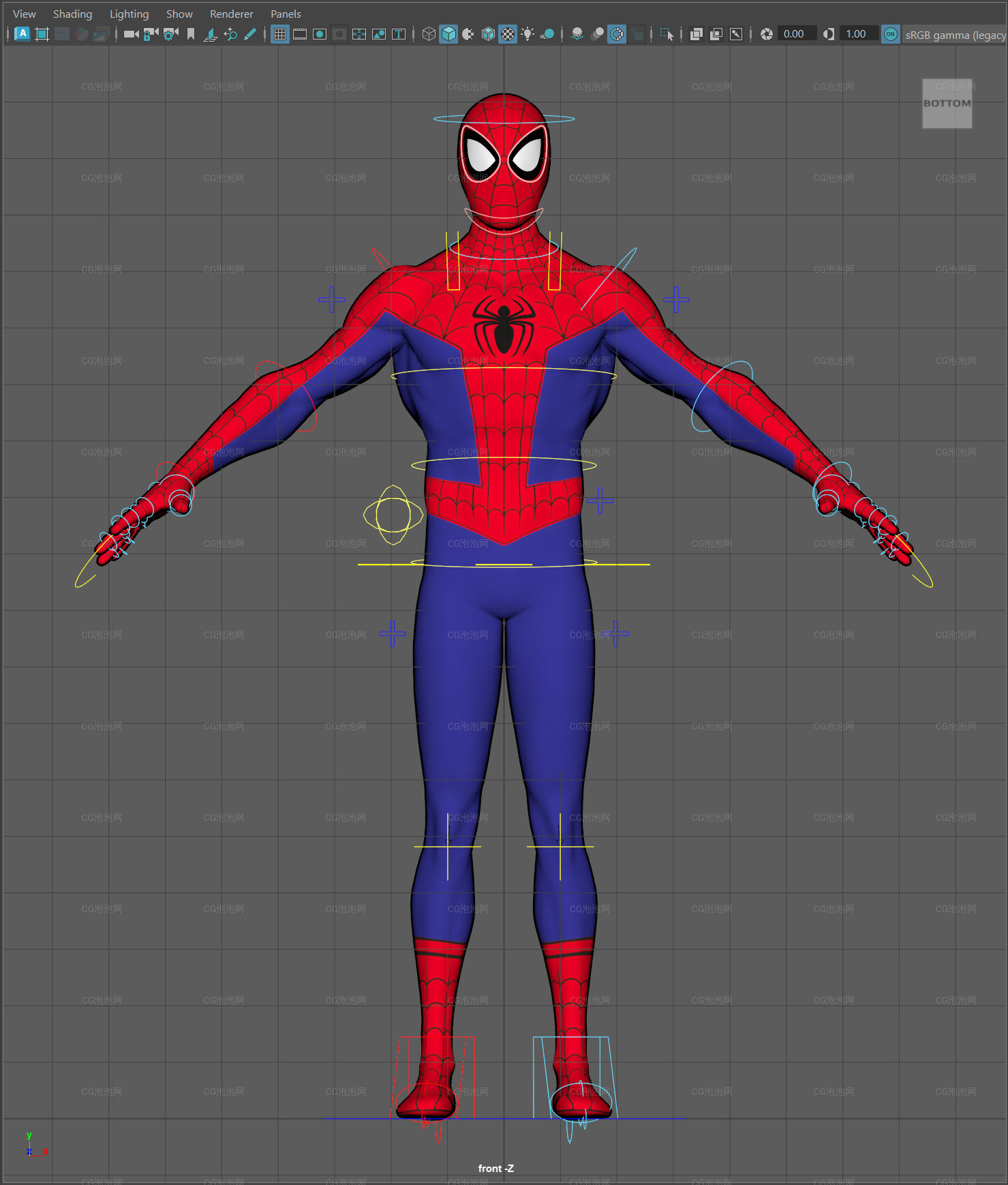Image resolution: width=1008 pixels, height=1185 pixels.
Task: Click the crop region frame icon
Action: click(42, 33)
